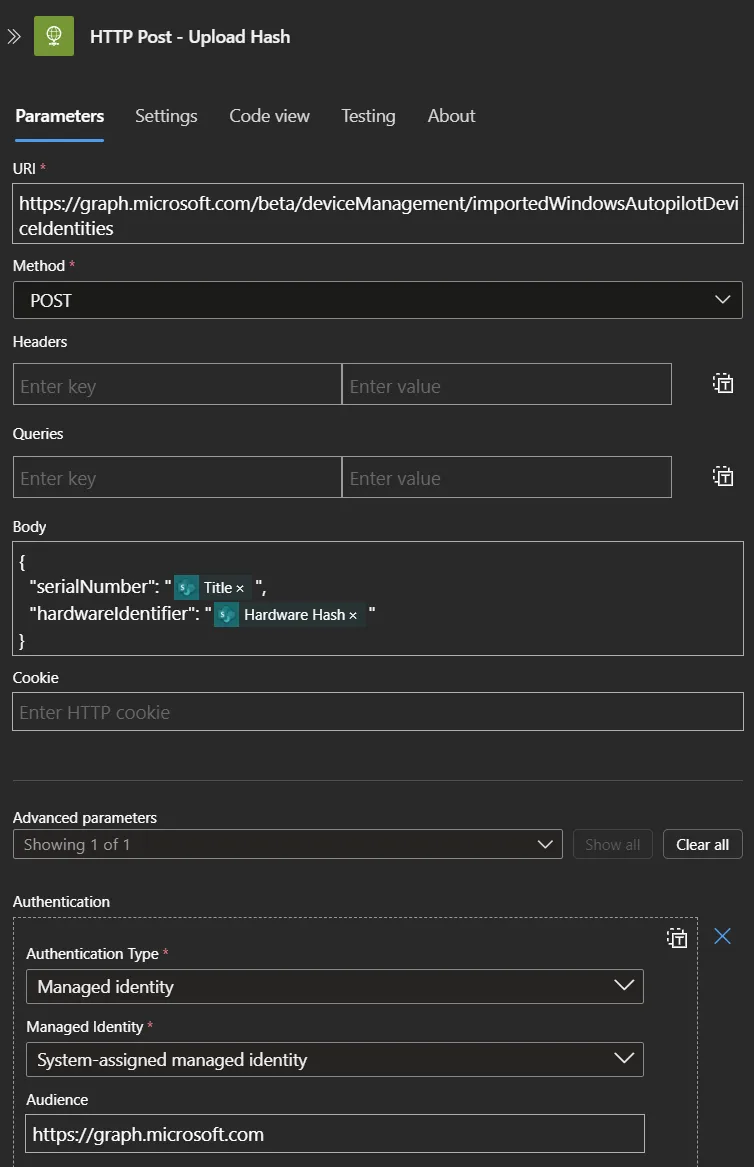Screen dimensions: 754x1167
Task: Click the HTTP Post - Upload Hash title
Action: pyautogui.click(x=190, y=36)
